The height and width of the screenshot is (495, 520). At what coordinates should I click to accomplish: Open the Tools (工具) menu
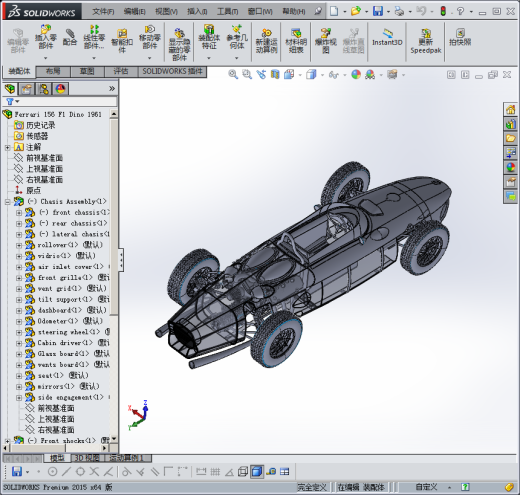pyautogui.click(x=228, y=12)
